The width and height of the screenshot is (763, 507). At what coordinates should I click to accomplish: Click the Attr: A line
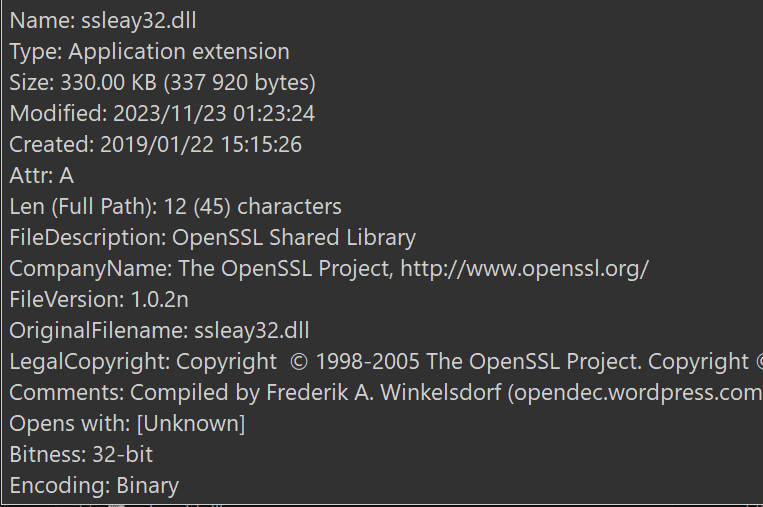click(x=42, y=175)
